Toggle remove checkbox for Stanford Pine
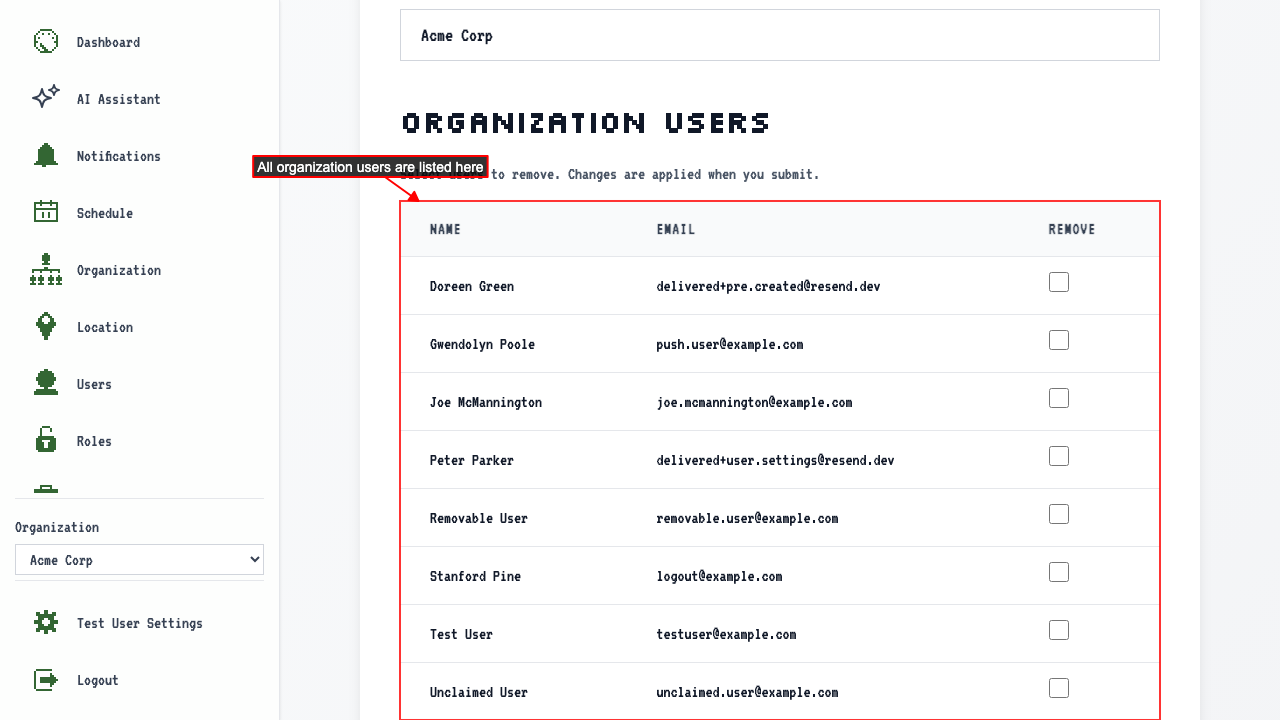The width and height of the screenshot is (1280, 720). click(x=1059, y=572)
